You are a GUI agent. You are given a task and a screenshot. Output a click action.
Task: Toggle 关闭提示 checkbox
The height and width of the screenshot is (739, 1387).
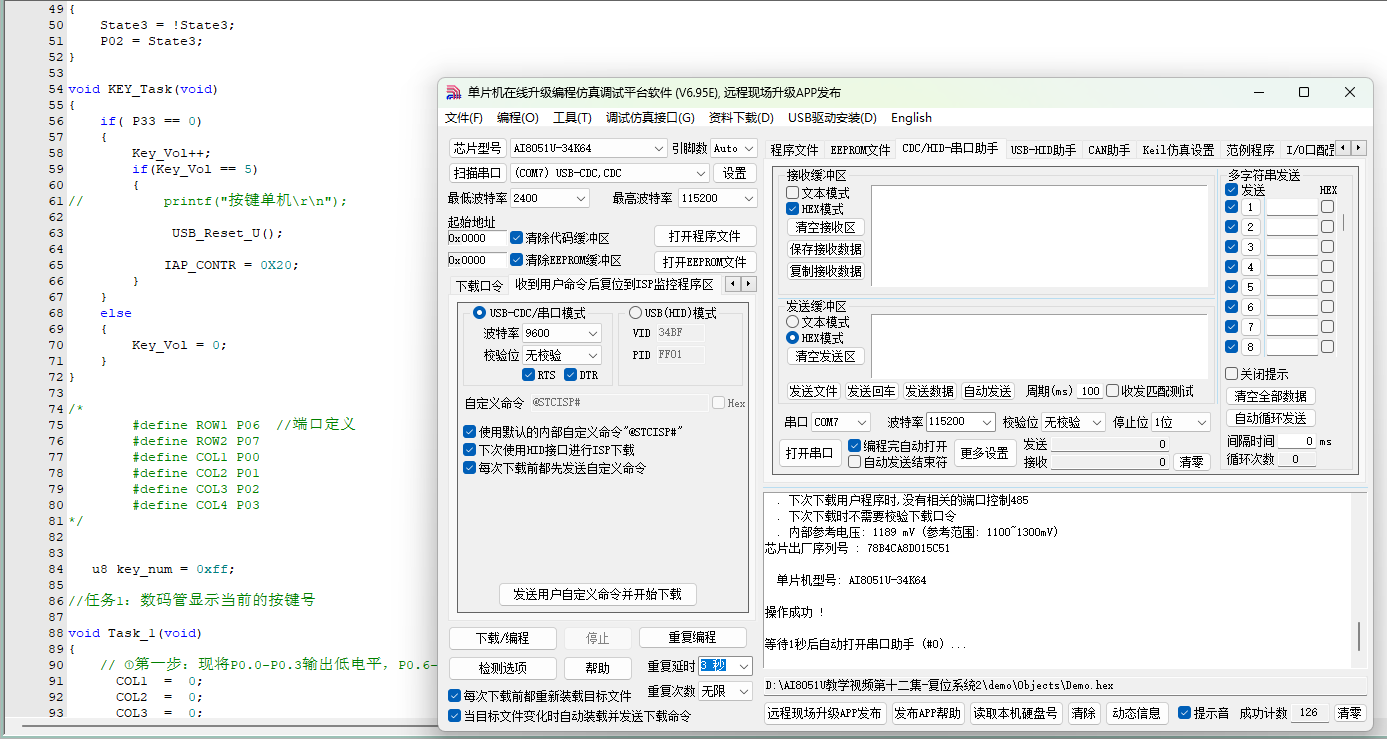1232,373
